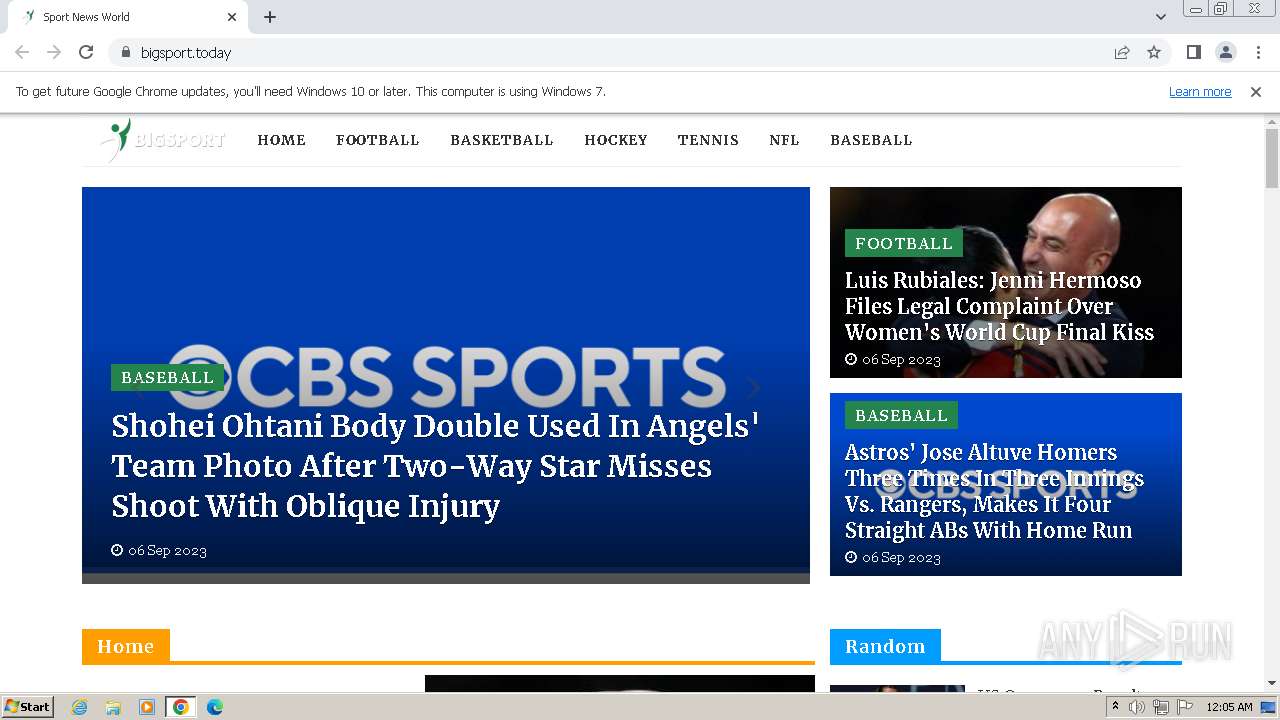Click the Home section heading
The height and width of the screenshot is (720, 1280).
[x=126, y=646]
